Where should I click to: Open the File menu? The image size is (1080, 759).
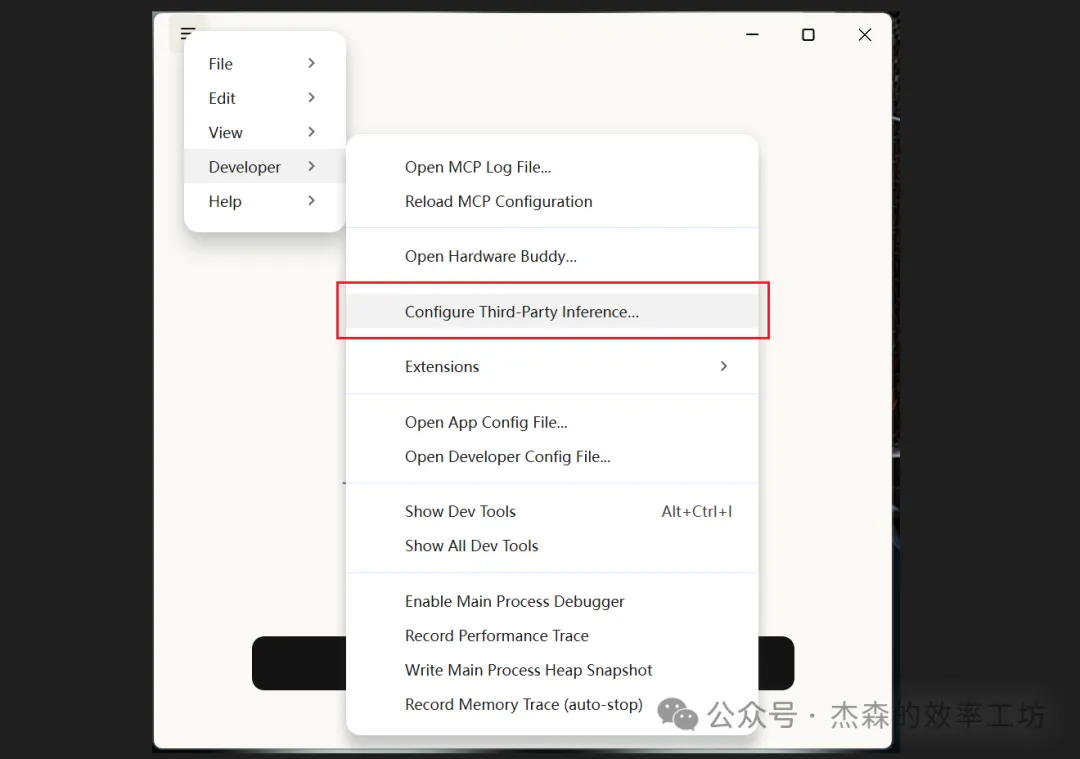click(221, 64)
